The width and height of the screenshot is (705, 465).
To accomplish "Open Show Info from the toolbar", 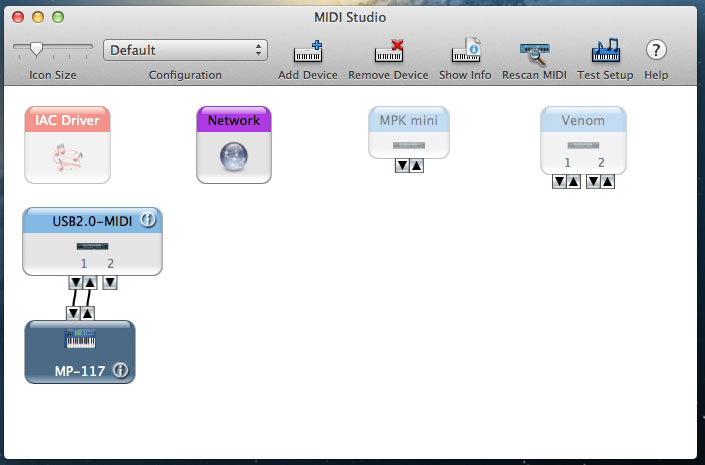I will point(466,50).
